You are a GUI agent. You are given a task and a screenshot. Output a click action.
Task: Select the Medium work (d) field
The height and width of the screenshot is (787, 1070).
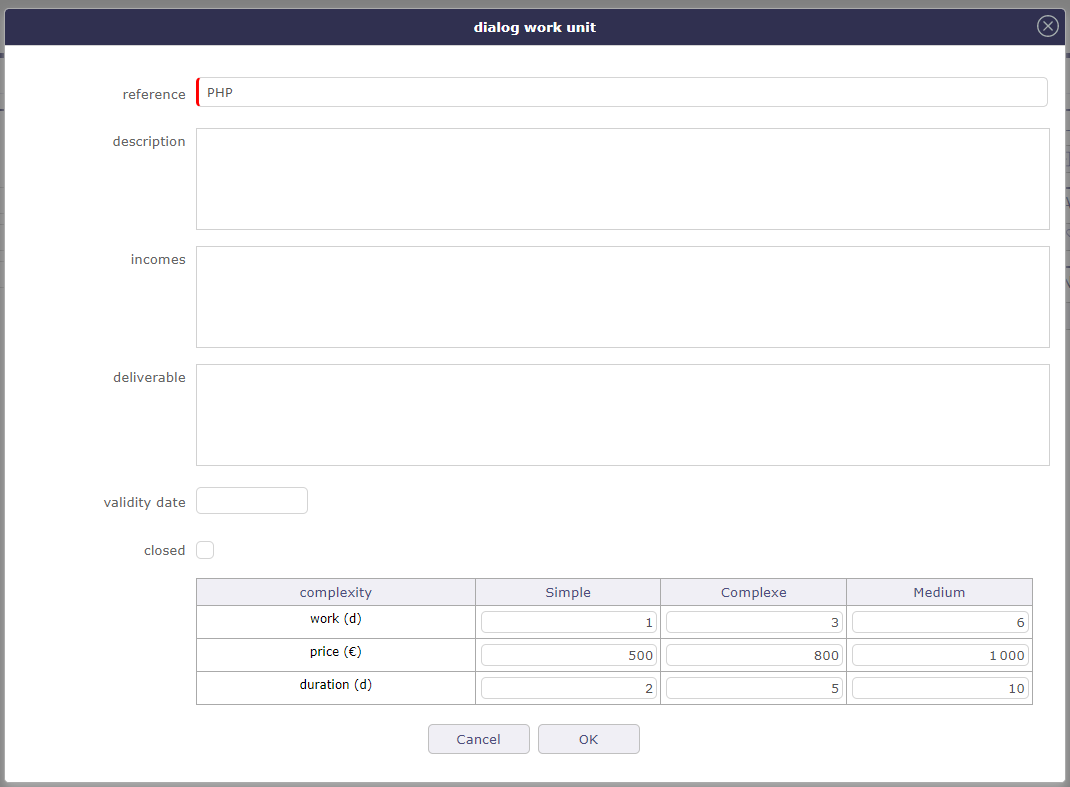(x=939, y=622)
